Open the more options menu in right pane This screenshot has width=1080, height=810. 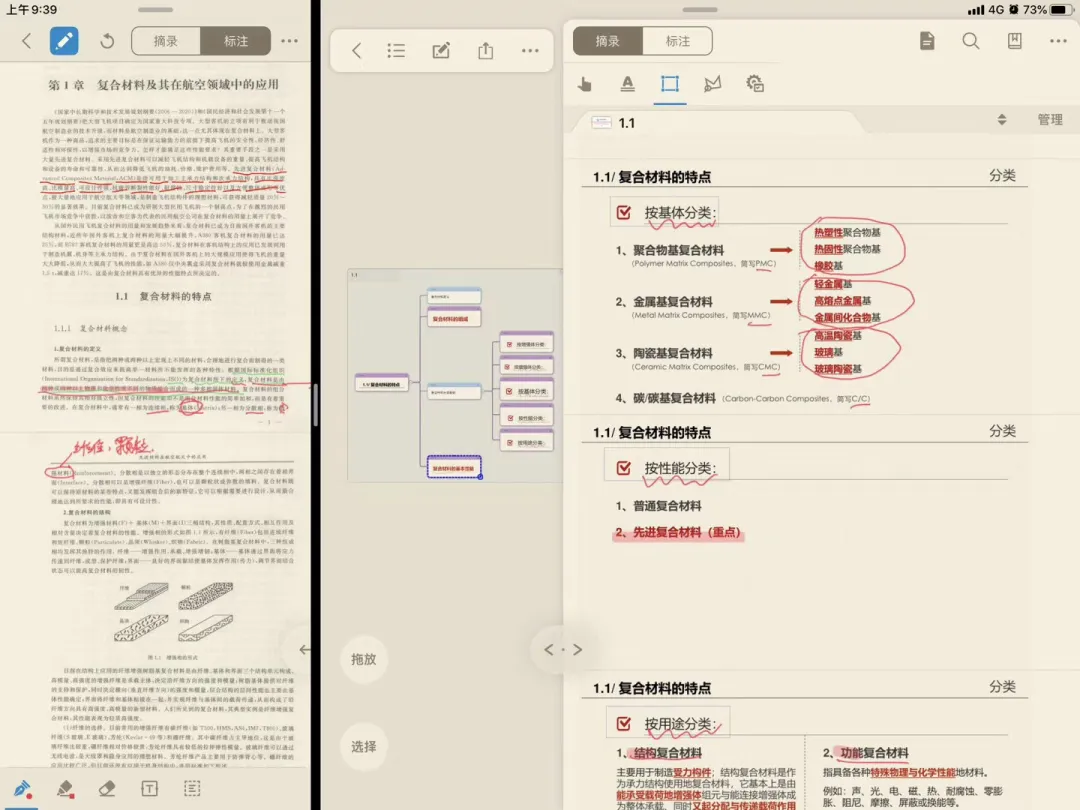point(1058,41)
